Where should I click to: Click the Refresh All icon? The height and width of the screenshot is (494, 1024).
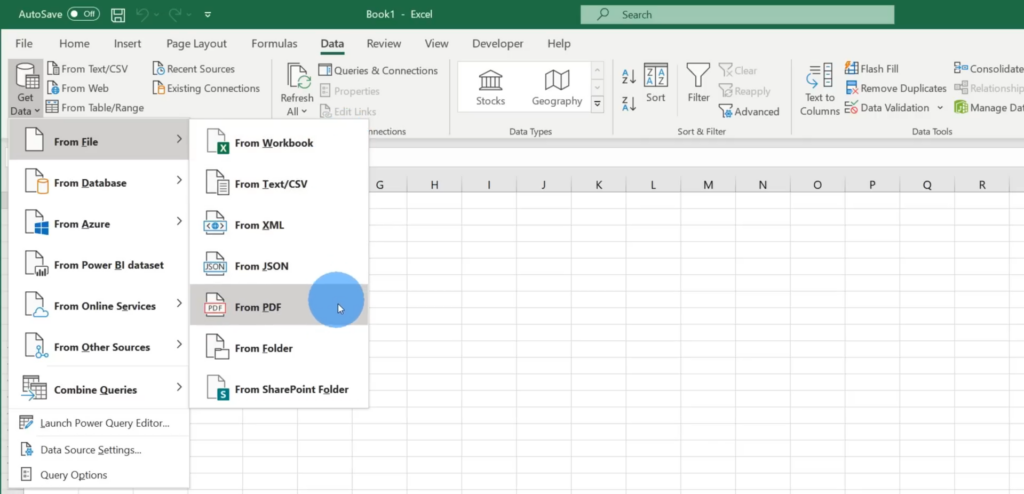(x=297, y=78)
